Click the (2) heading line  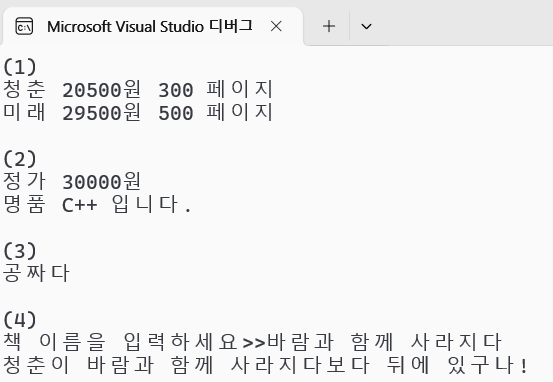20,159
